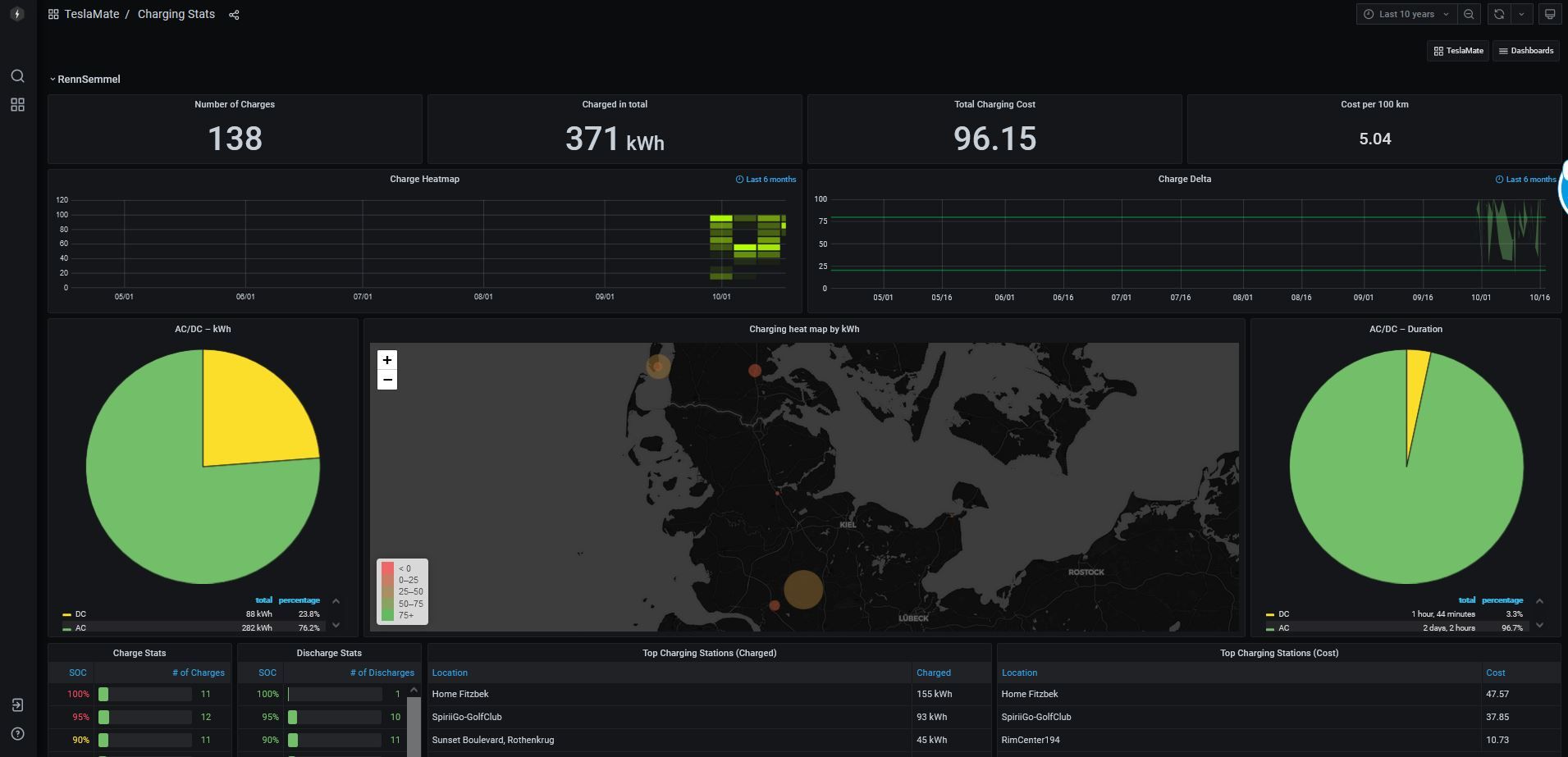Screen dimensions: 1568x757
Task: Click the Last 6 months label on Charge Delta
Action: tap(1525, 180)
